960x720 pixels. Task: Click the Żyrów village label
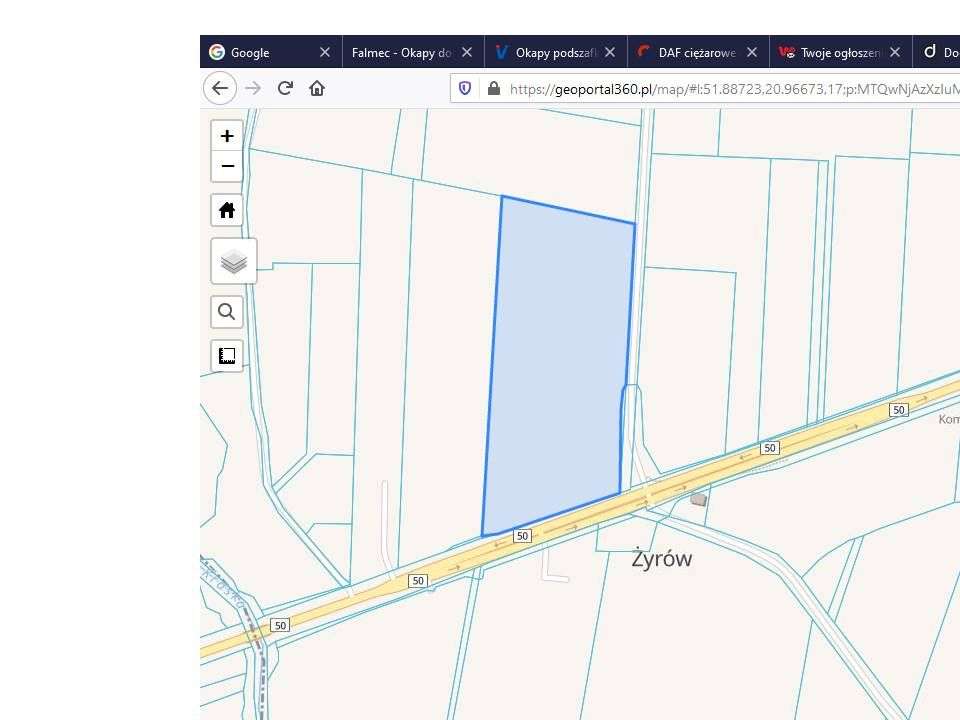662,558
